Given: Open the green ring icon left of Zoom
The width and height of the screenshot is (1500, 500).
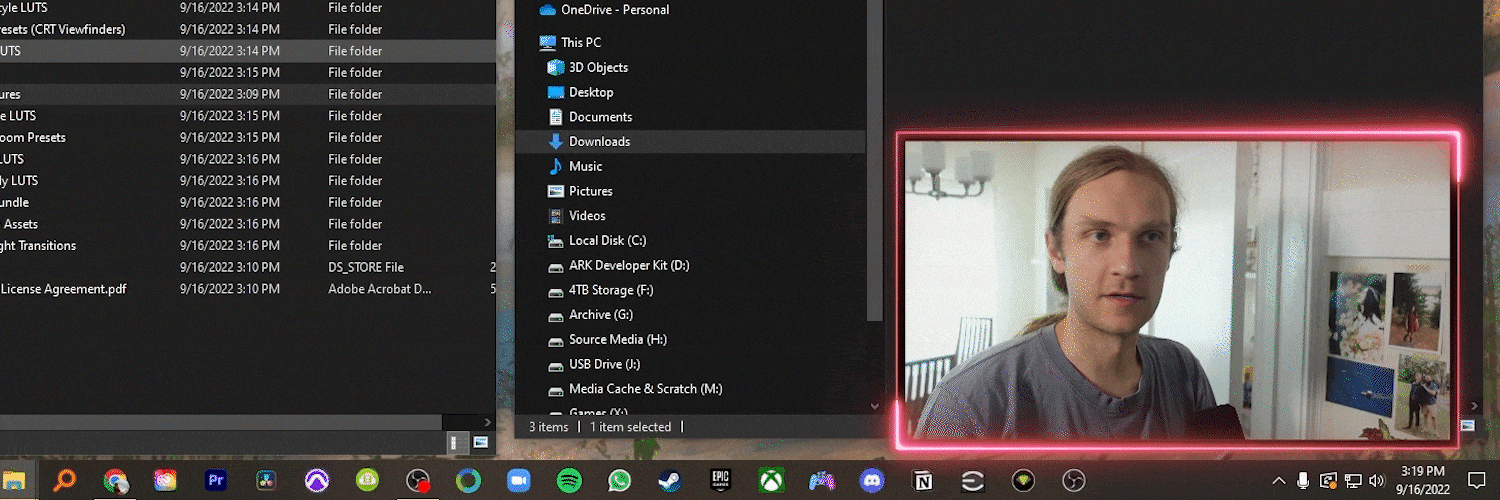Looking at the screenshot, I should (x=468, y=481).
